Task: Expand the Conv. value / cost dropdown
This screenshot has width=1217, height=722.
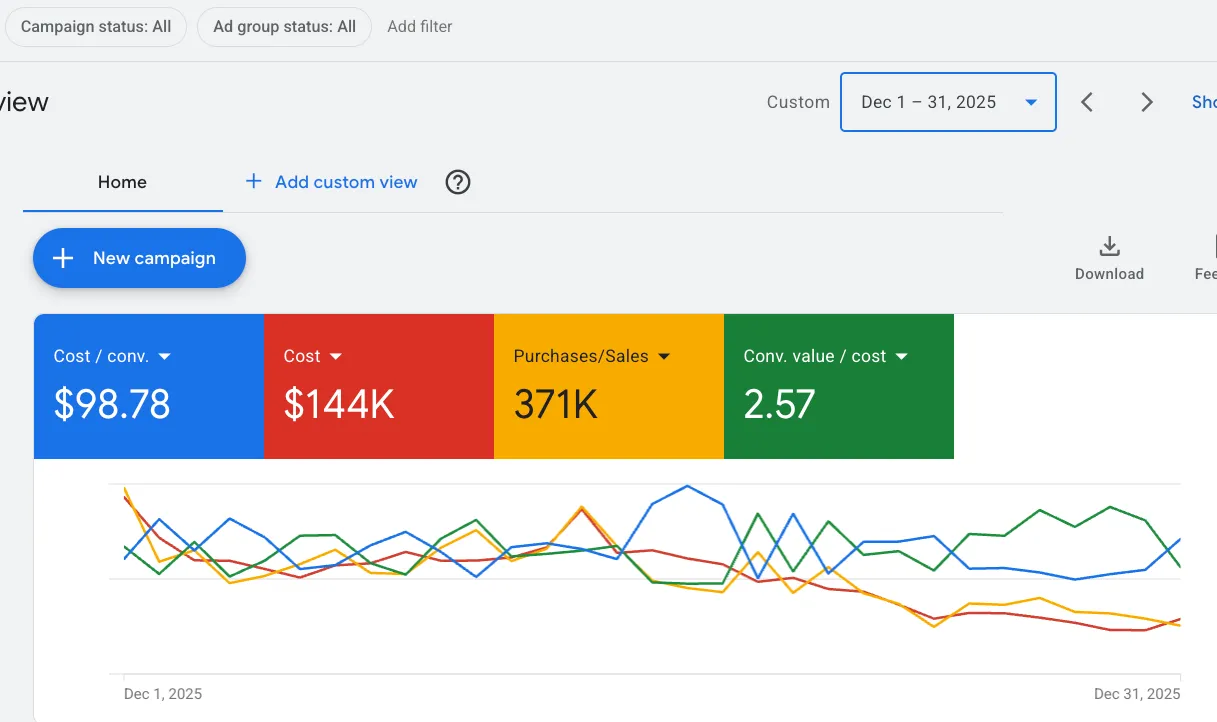Action: coord(901,356)
